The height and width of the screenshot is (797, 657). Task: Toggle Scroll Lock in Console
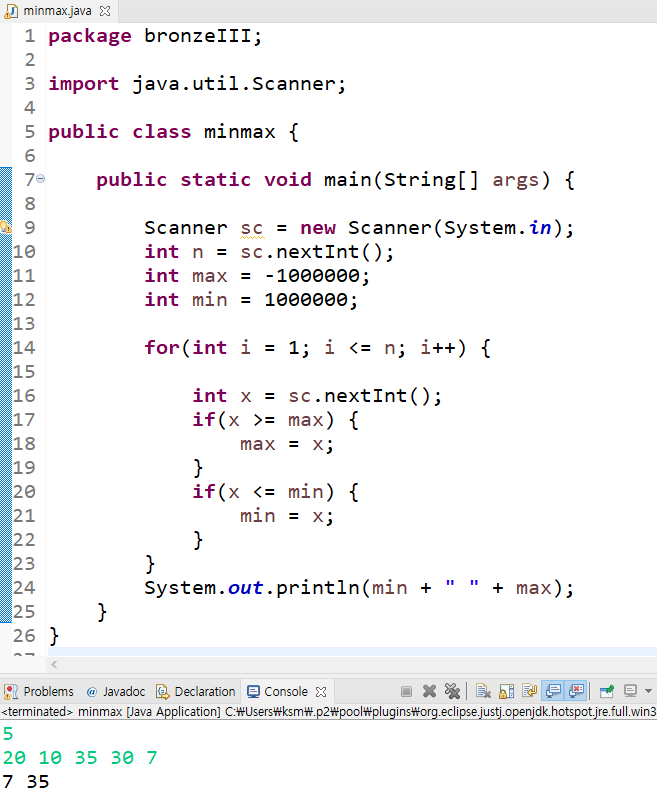coord(507,691)
